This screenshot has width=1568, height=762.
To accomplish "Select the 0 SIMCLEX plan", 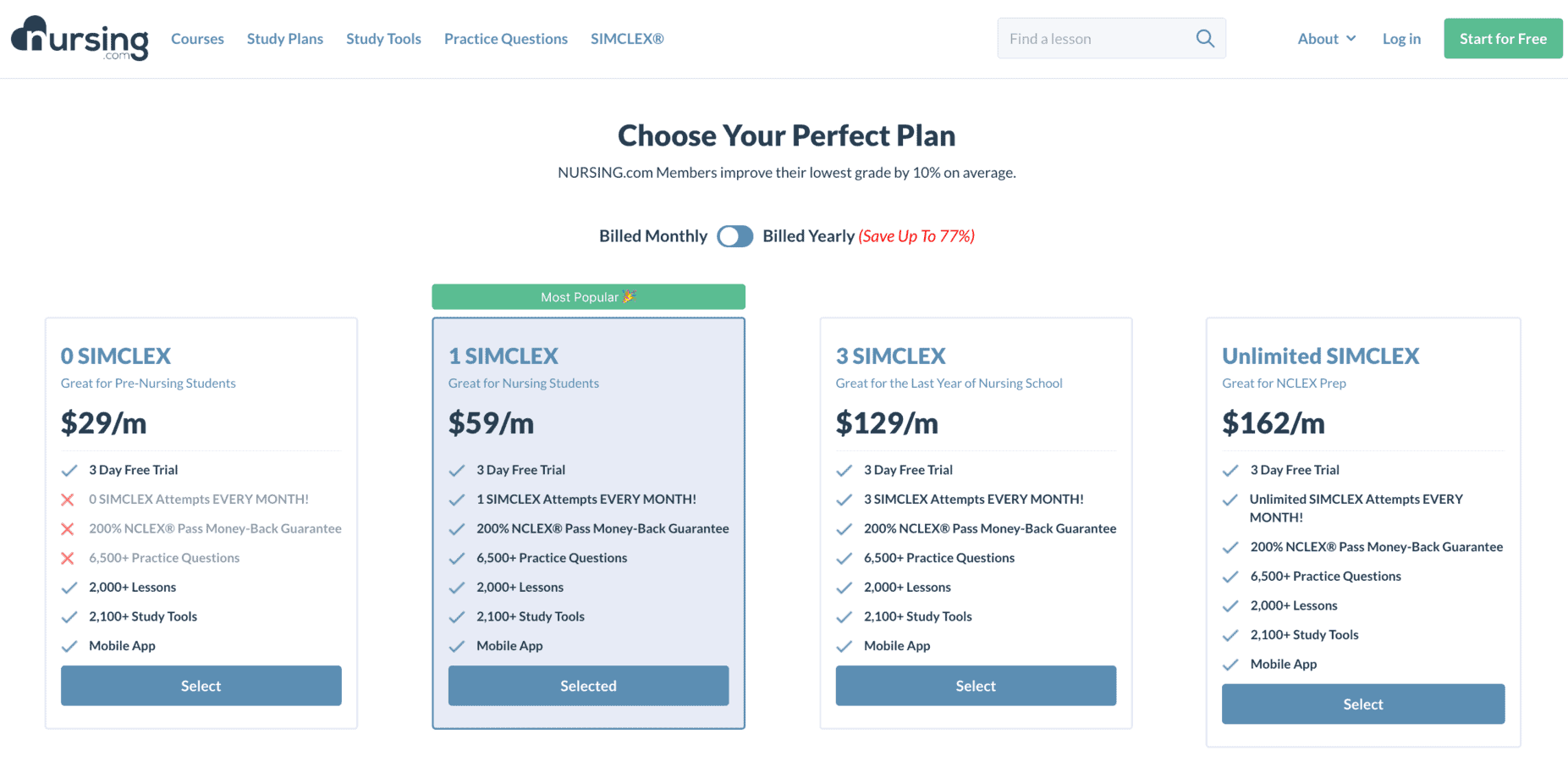I will click(201, 686).
